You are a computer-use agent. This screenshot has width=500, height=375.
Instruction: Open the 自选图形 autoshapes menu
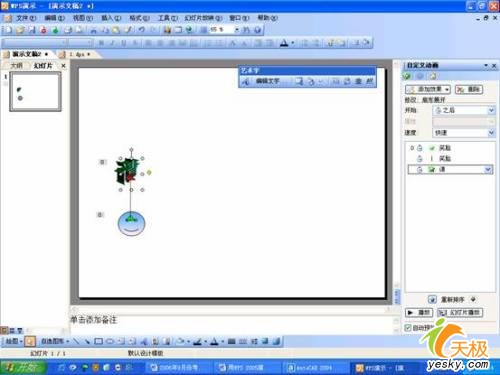coord(55,341)
